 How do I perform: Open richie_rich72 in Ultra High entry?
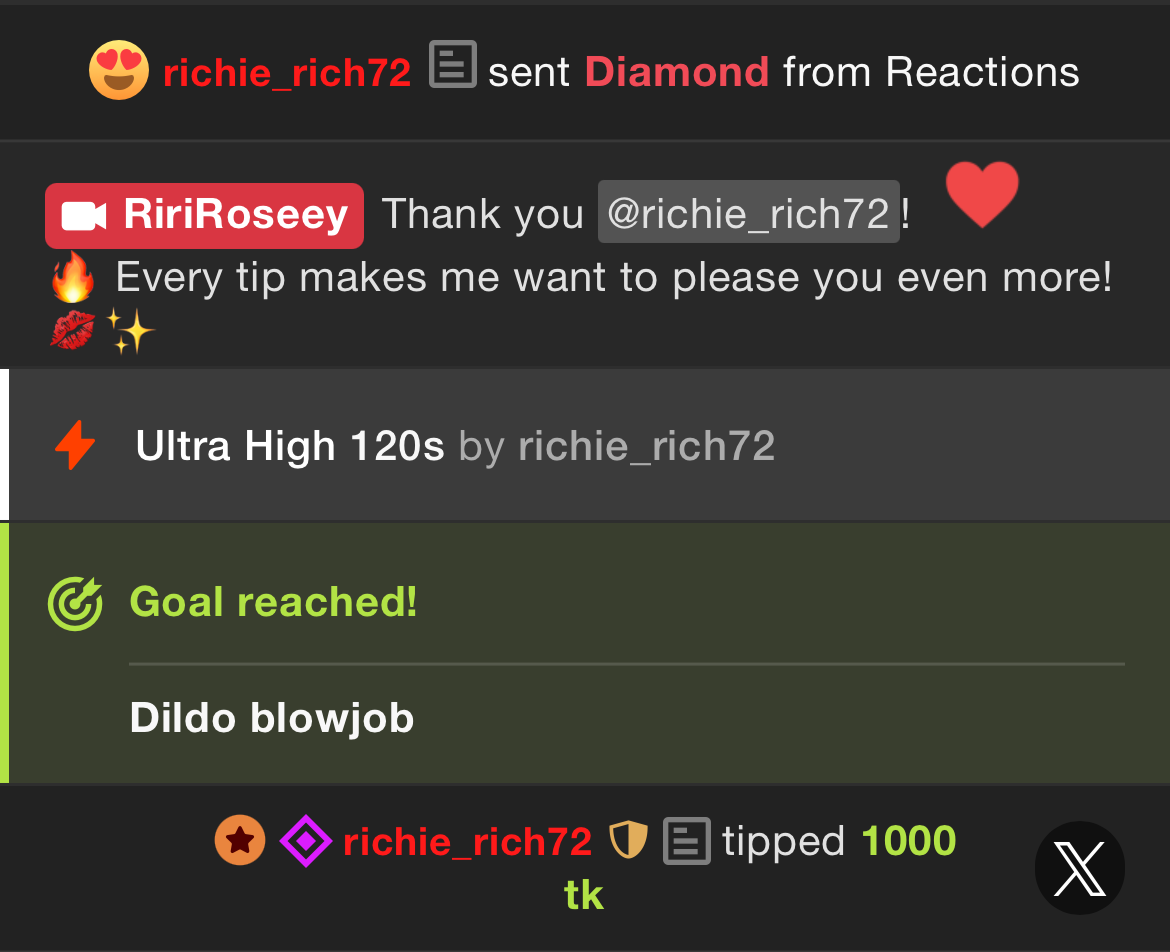tap(646, 446)
